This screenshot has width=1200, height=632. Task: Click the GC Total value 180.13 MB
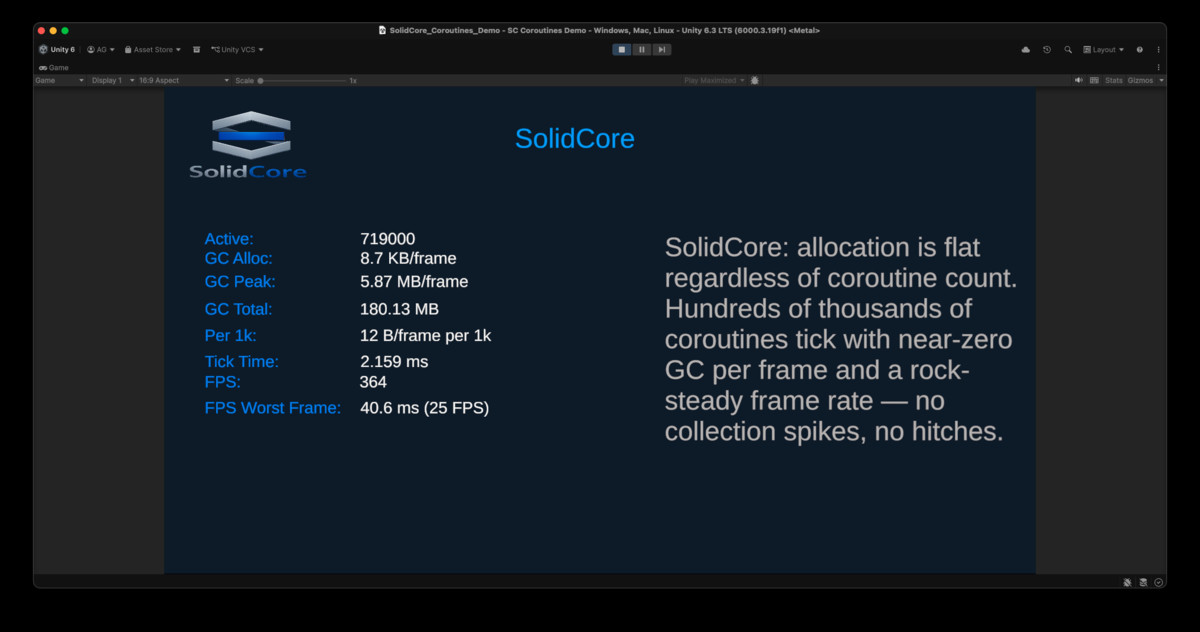point(399,310)
